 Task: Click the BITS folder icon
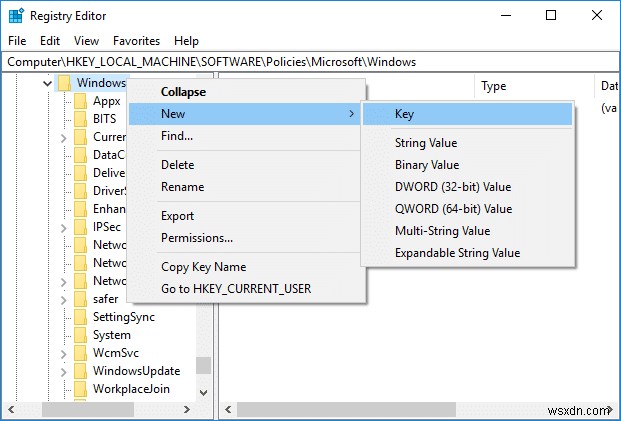80,119
